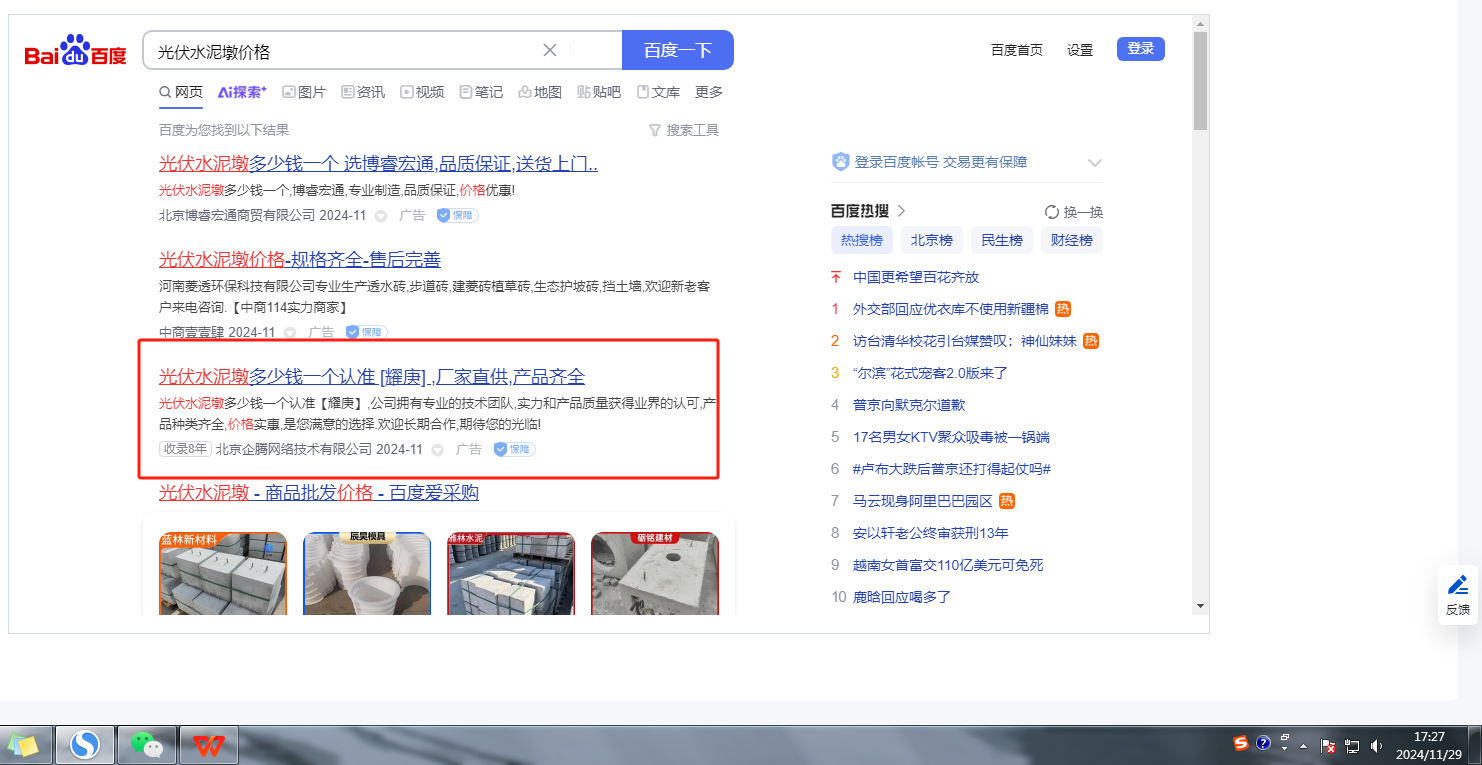Click the Baidu logo

(76, 50)
